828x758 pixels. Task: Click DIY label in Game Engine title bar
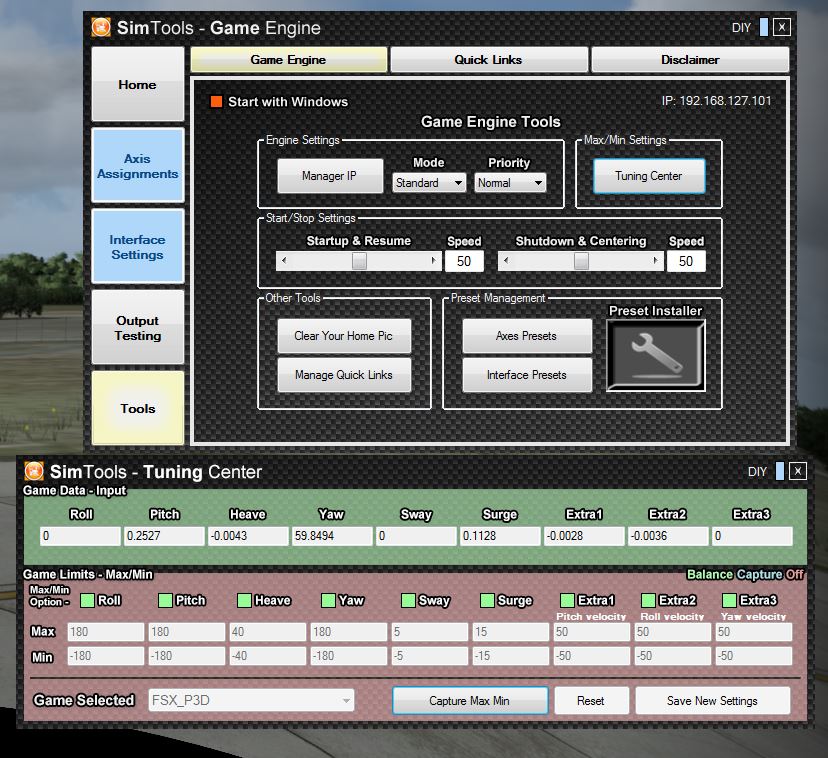(741, 27)
